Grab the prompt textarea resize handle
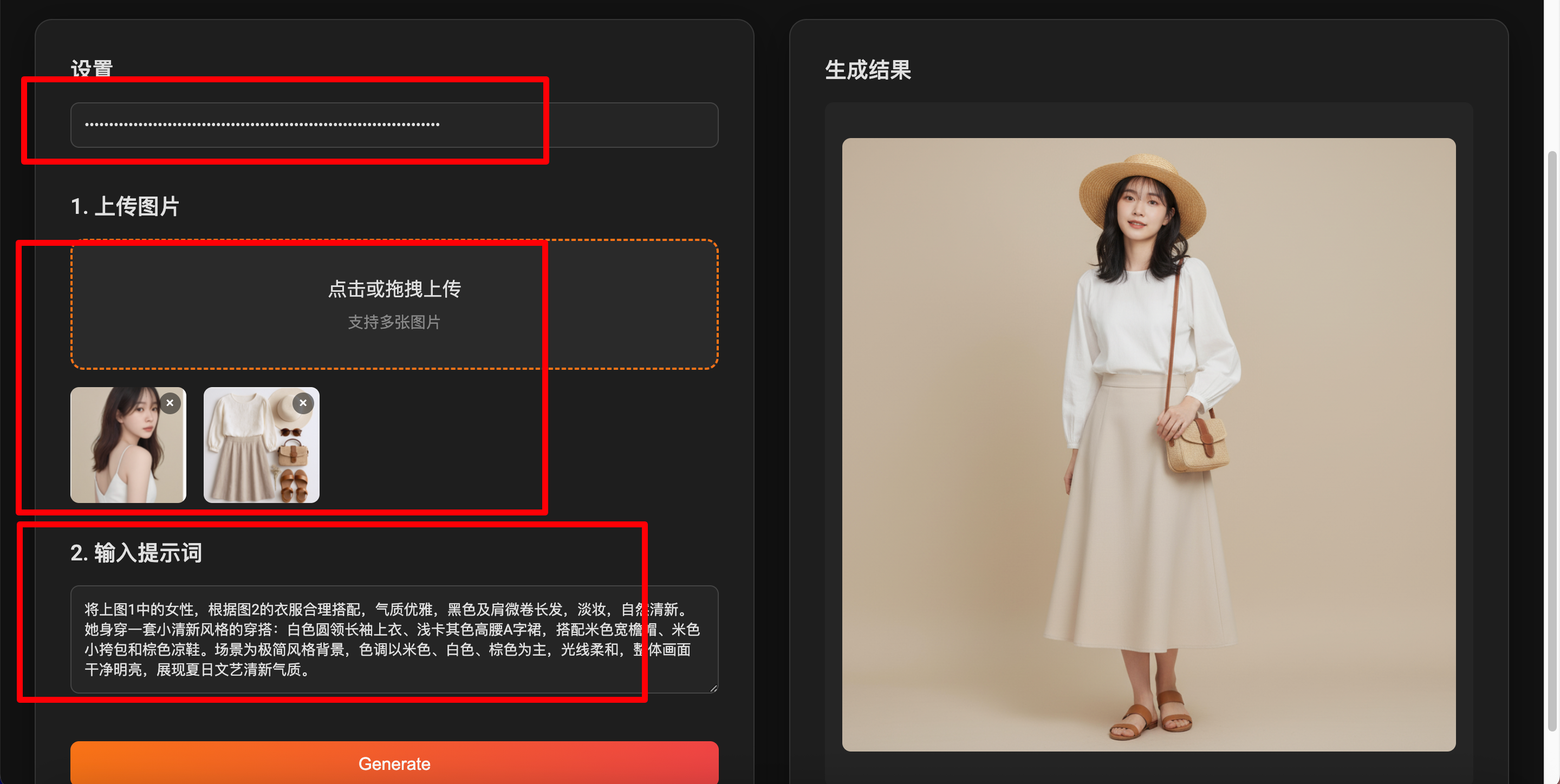The width and height of the screenshot is (1560, 784). click(714, 688)
